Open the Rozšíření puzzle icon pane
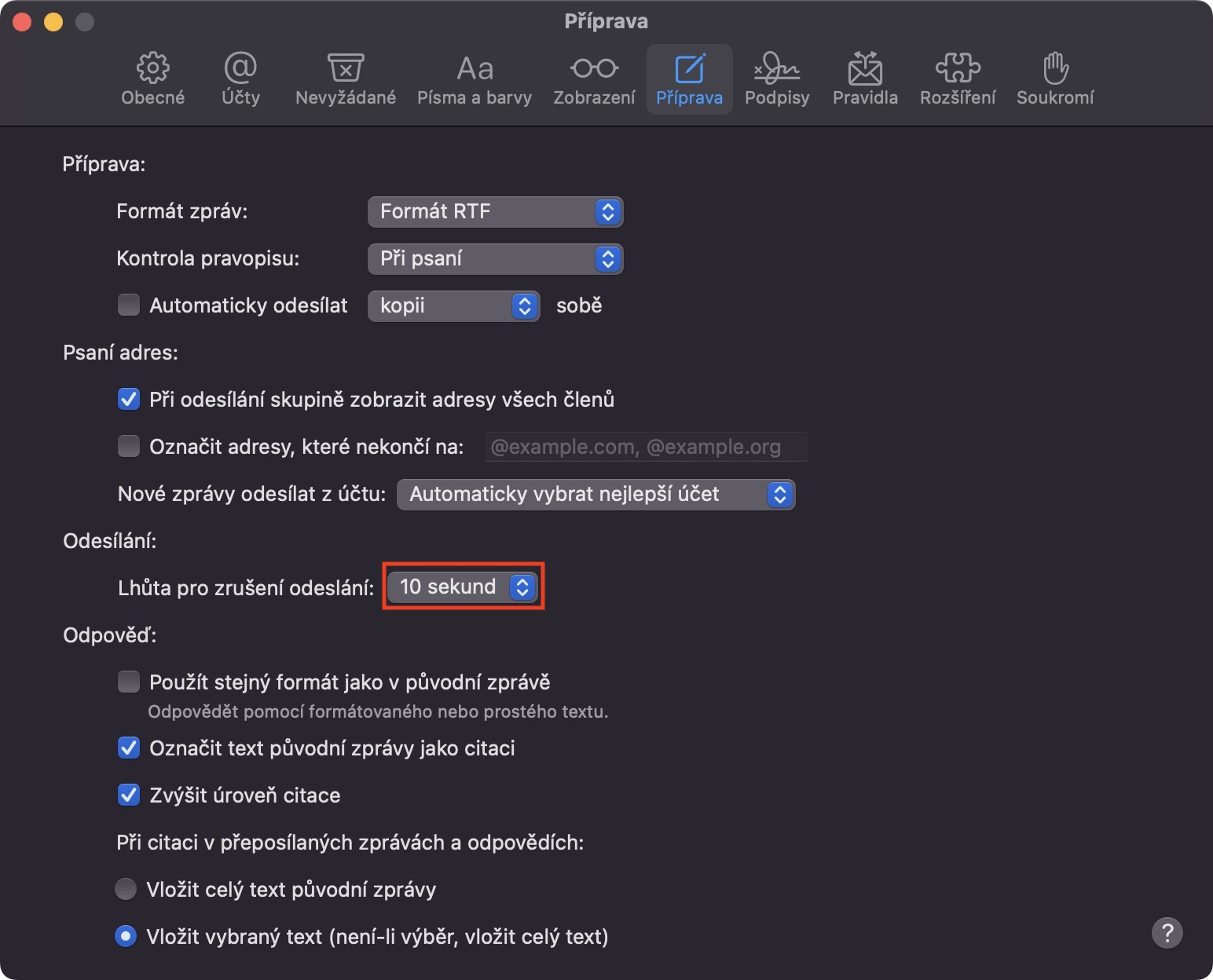 pyautogui.click(x=958, y=79)
